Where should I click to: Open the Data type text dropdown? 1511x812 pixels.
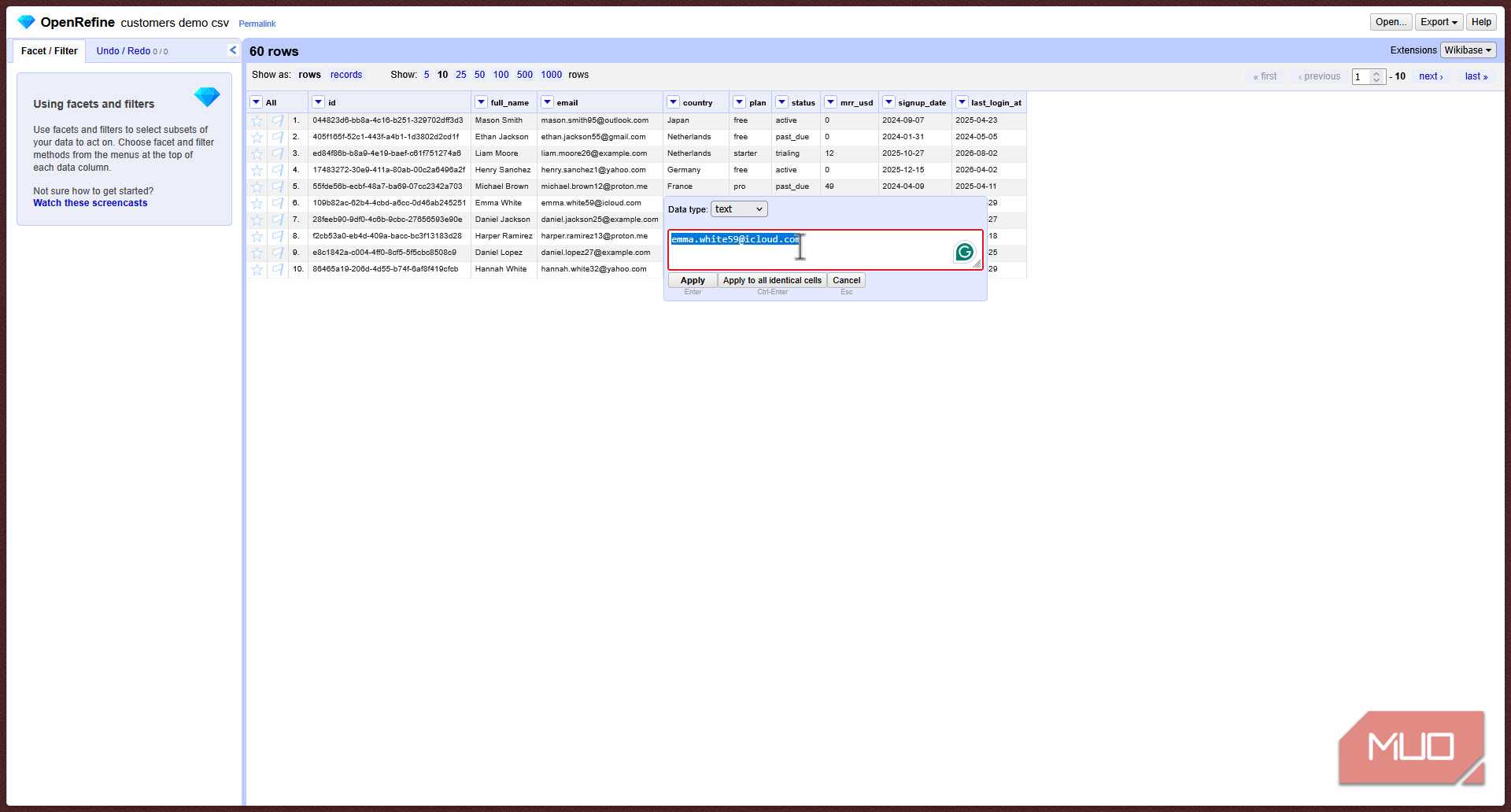739,209
